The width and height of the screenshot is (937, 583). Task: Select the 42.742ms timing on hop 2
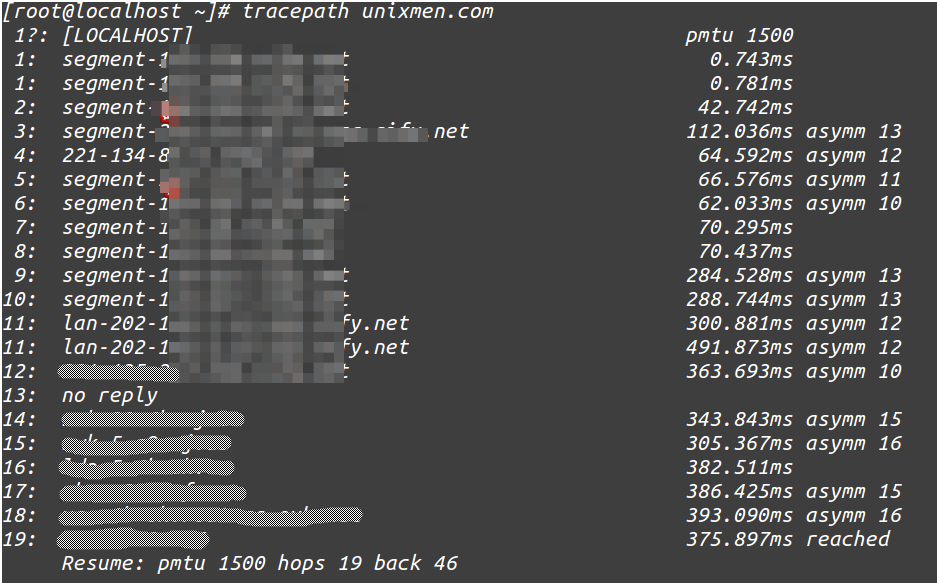click(x=745, y=108)
